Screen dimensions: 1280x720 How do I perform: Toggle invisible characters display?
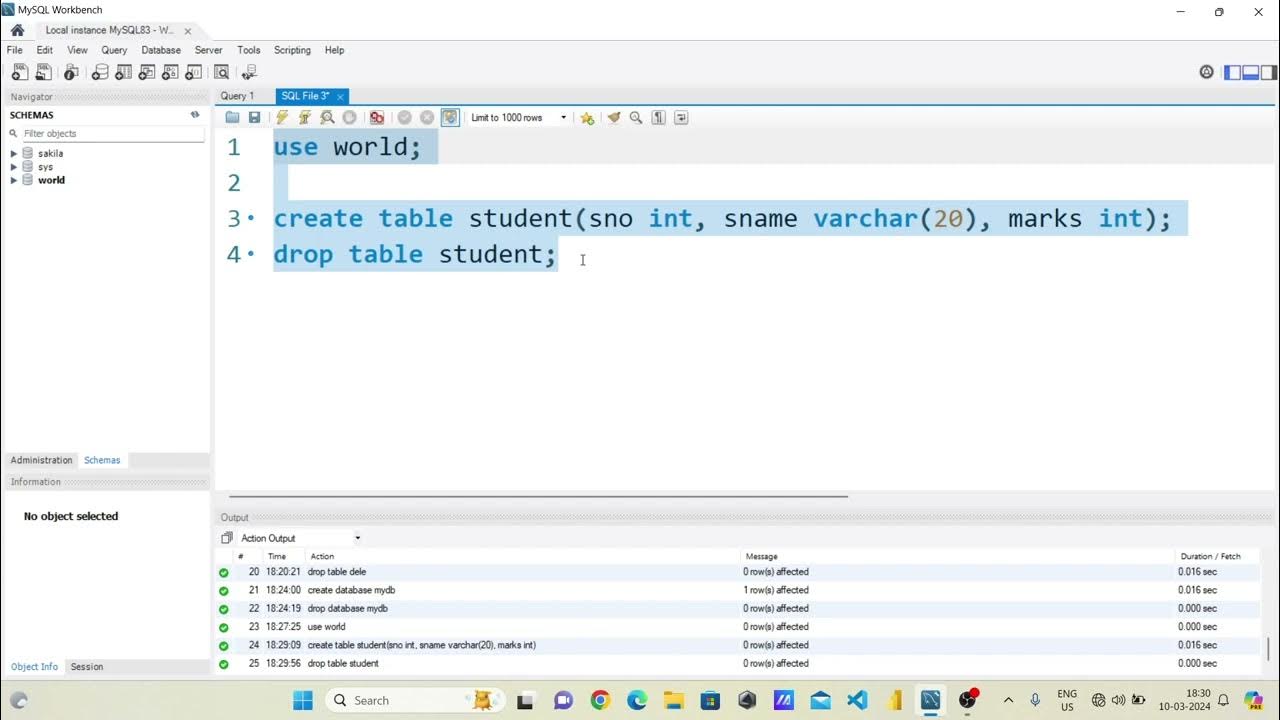tap(658, 117)
